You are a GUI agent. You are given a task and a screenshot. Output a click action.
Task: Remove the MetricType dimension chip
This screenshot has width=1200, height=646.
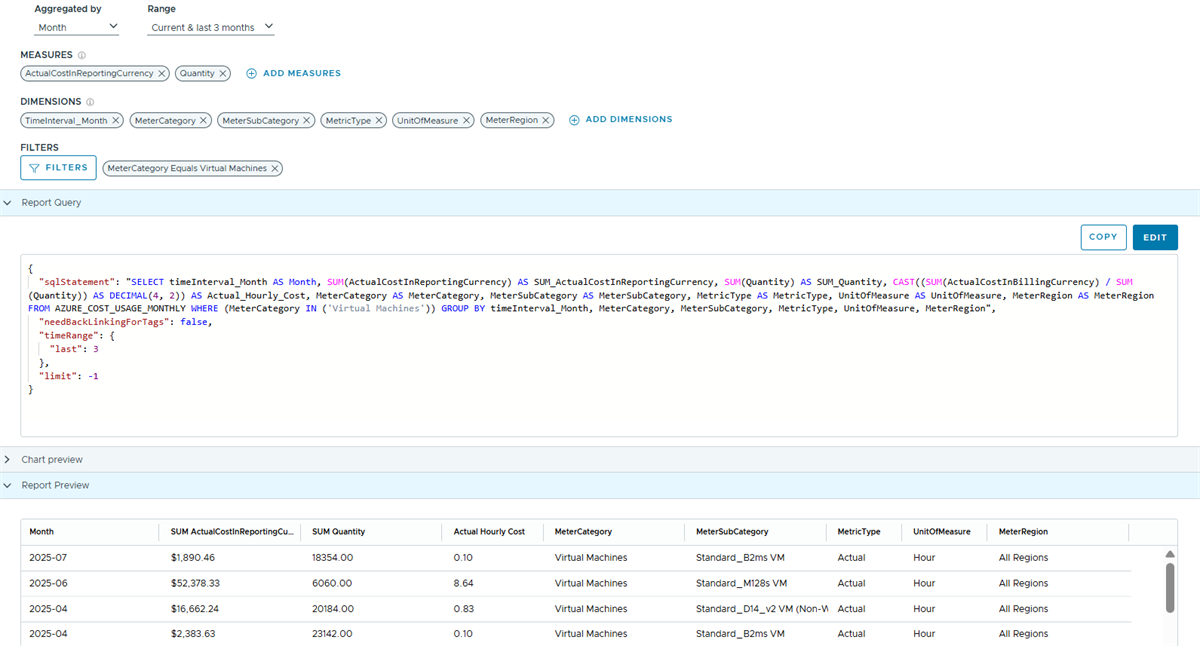(379, 120)
